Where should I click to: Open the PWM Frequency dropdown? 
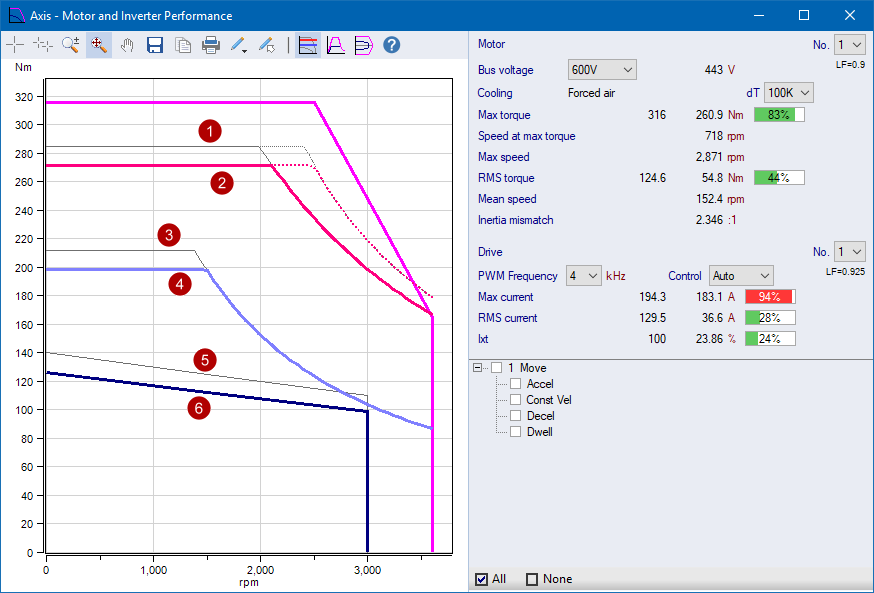point(584,275)
